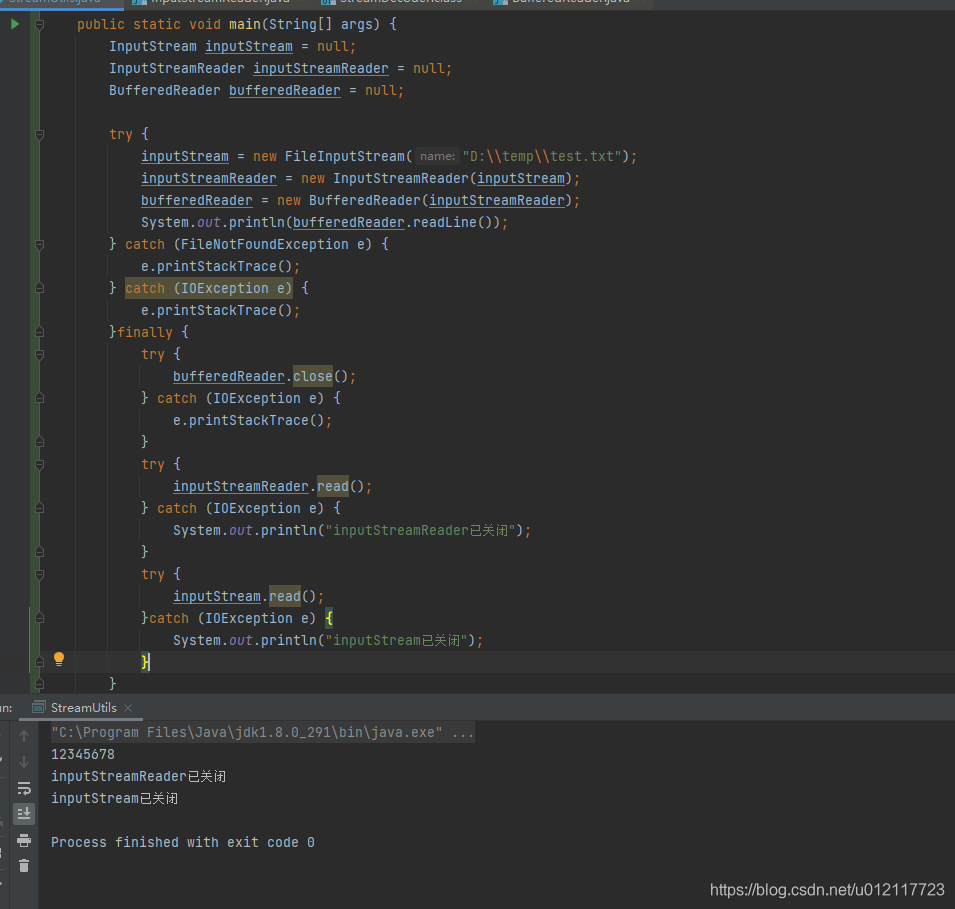Fold the try block around inputStream.read()

[x=40, y=575]
